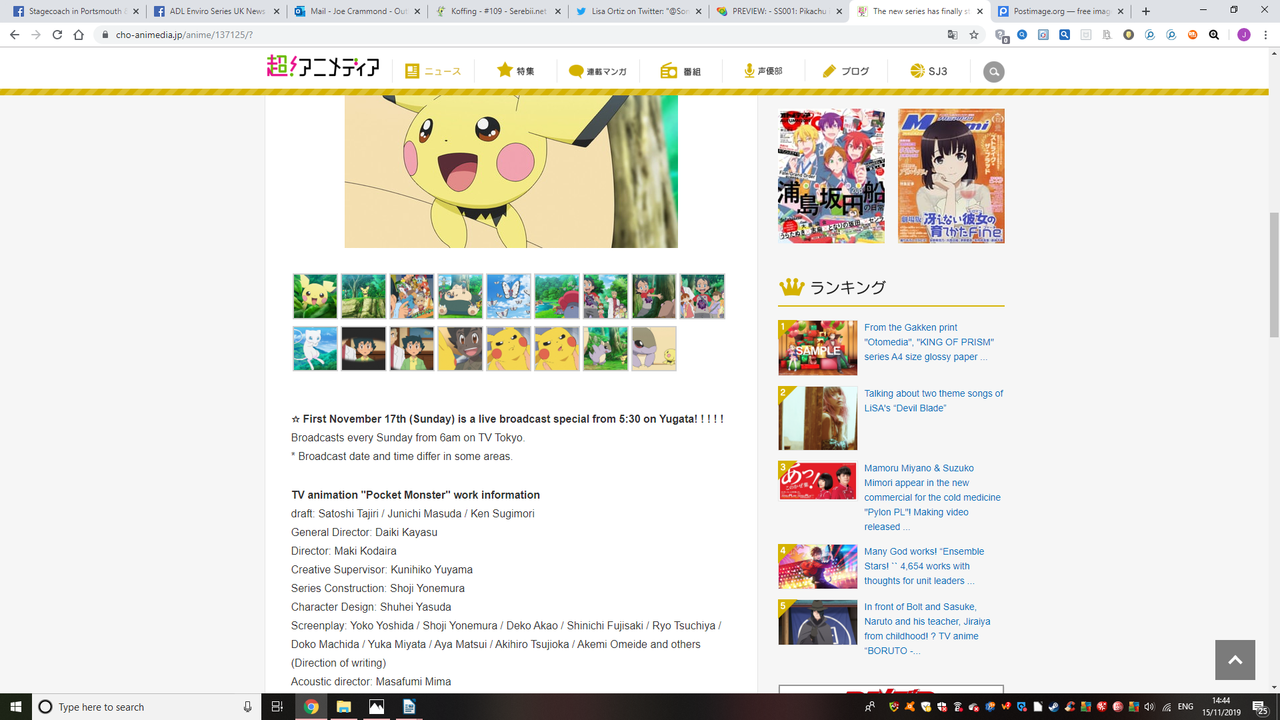This screenshot has height=720, width=1280.
Task: Open the right magazine cover with 'Fine'
Action: [951, 176]
